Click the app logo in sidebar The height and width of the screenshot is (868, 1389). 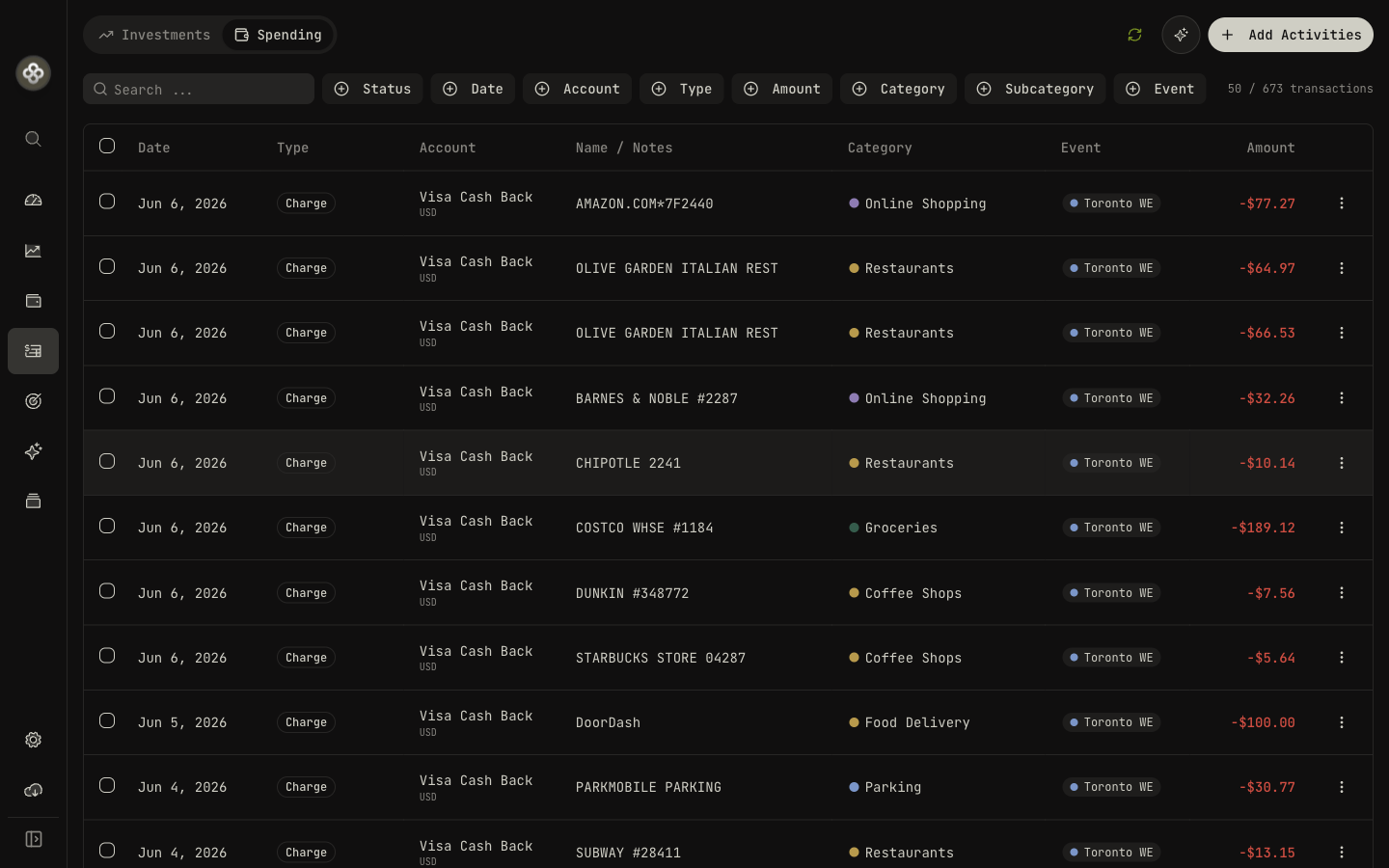click(x=34, y=73)
